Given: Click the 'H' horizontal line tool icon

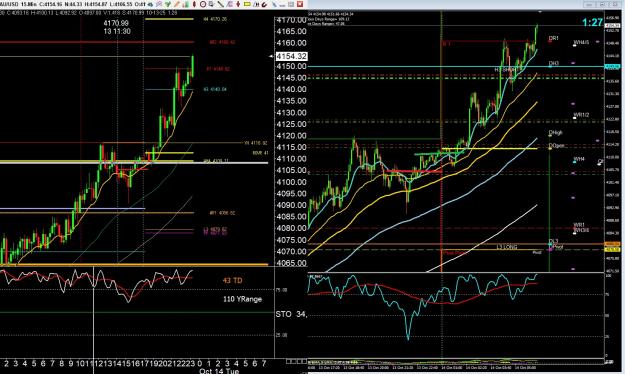Looking at the screenshot, I should pyautogui.click(x=256, y=4).
